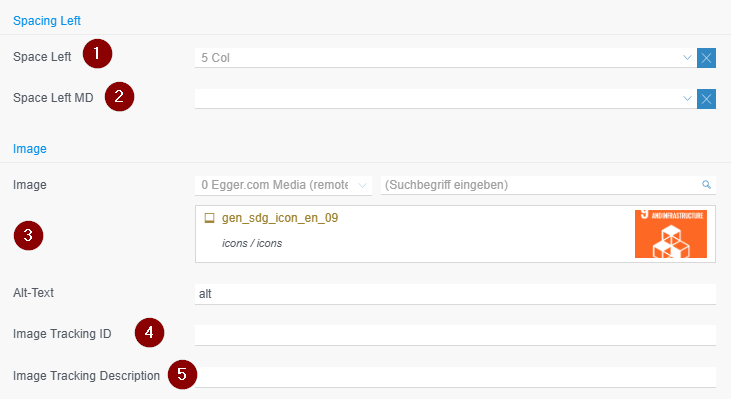
Task: Collapse the Image section header
Action: tap(30, 149)
